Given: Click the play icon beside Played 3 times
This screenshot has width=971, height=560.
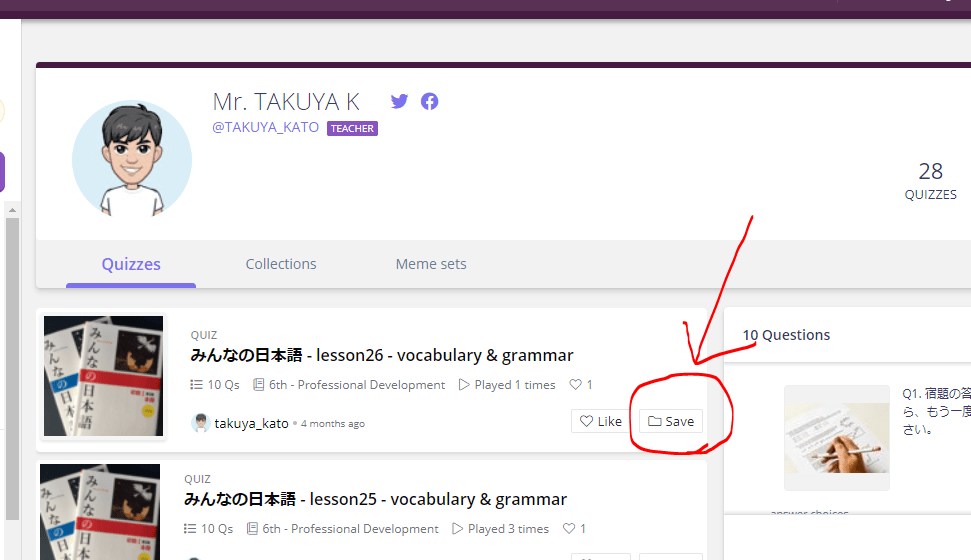Looking at the screenshot, I should tap(458, 528).
